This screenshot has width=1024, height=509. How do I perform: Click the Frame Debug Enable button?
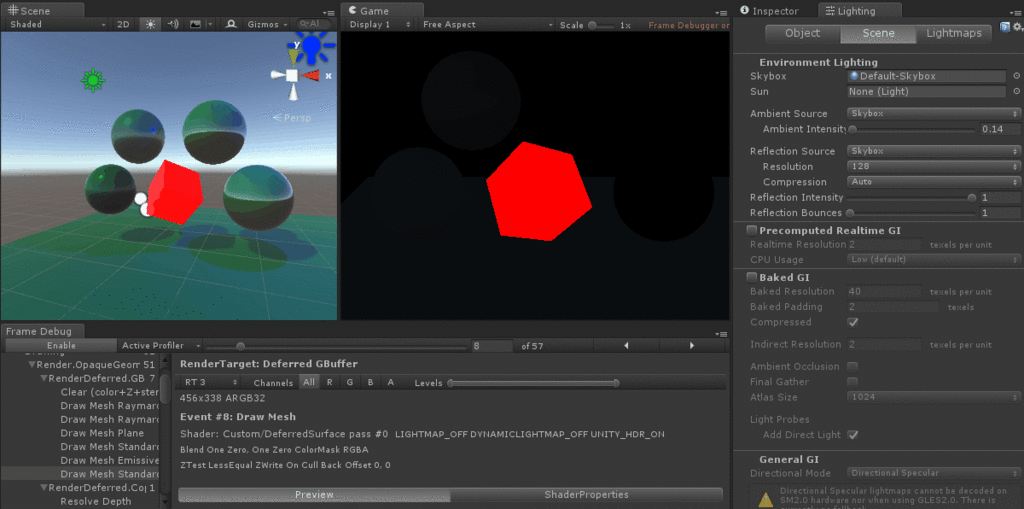click(x=61, y=346)
